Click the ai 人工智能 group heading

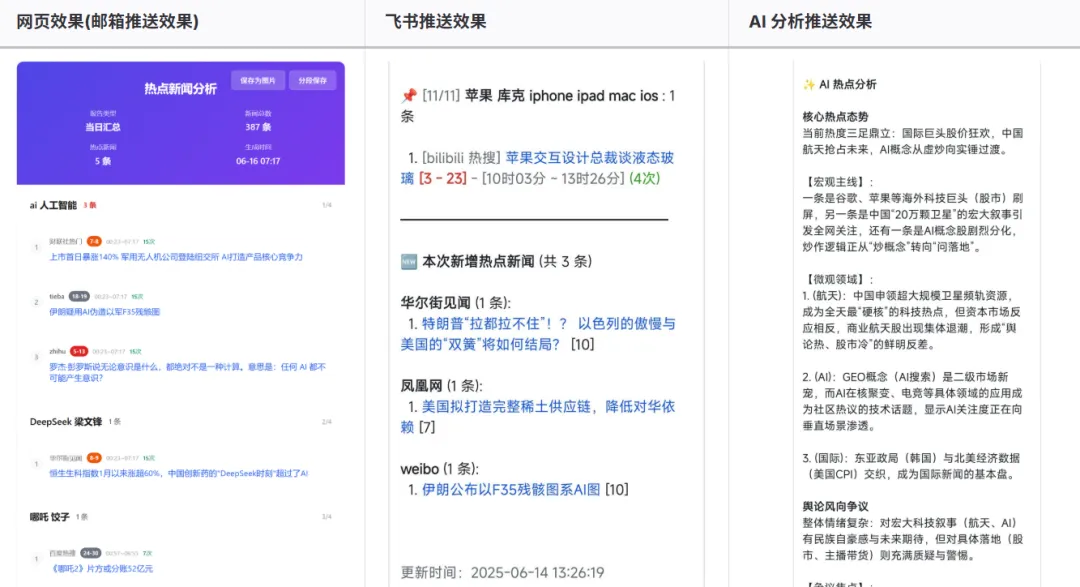coord(53,205)
